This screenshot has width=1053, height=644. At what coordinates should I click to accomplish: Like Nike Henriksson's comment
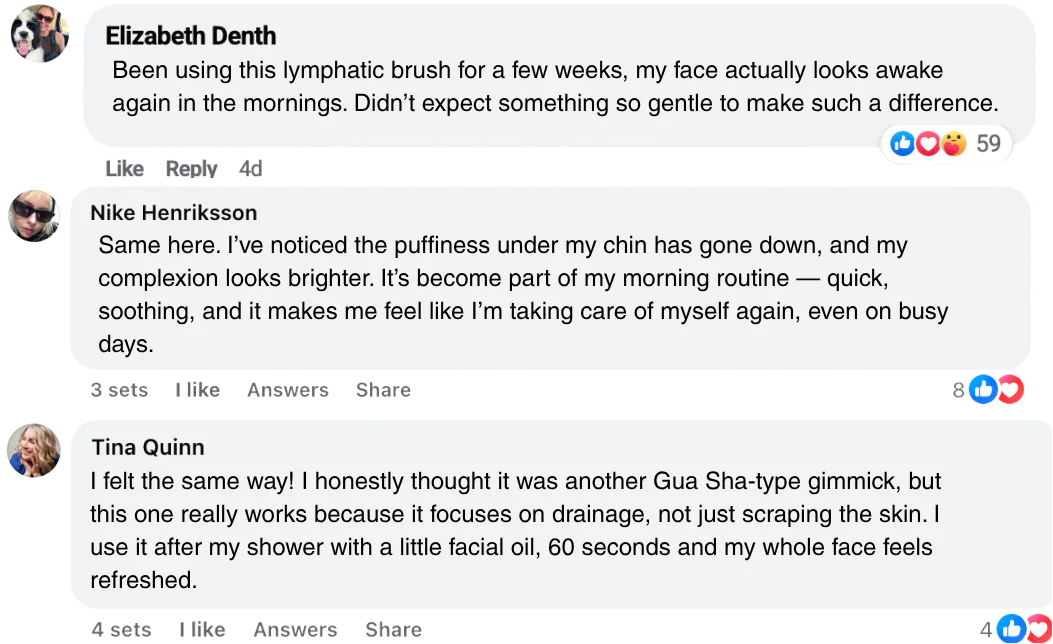(199, 390)
